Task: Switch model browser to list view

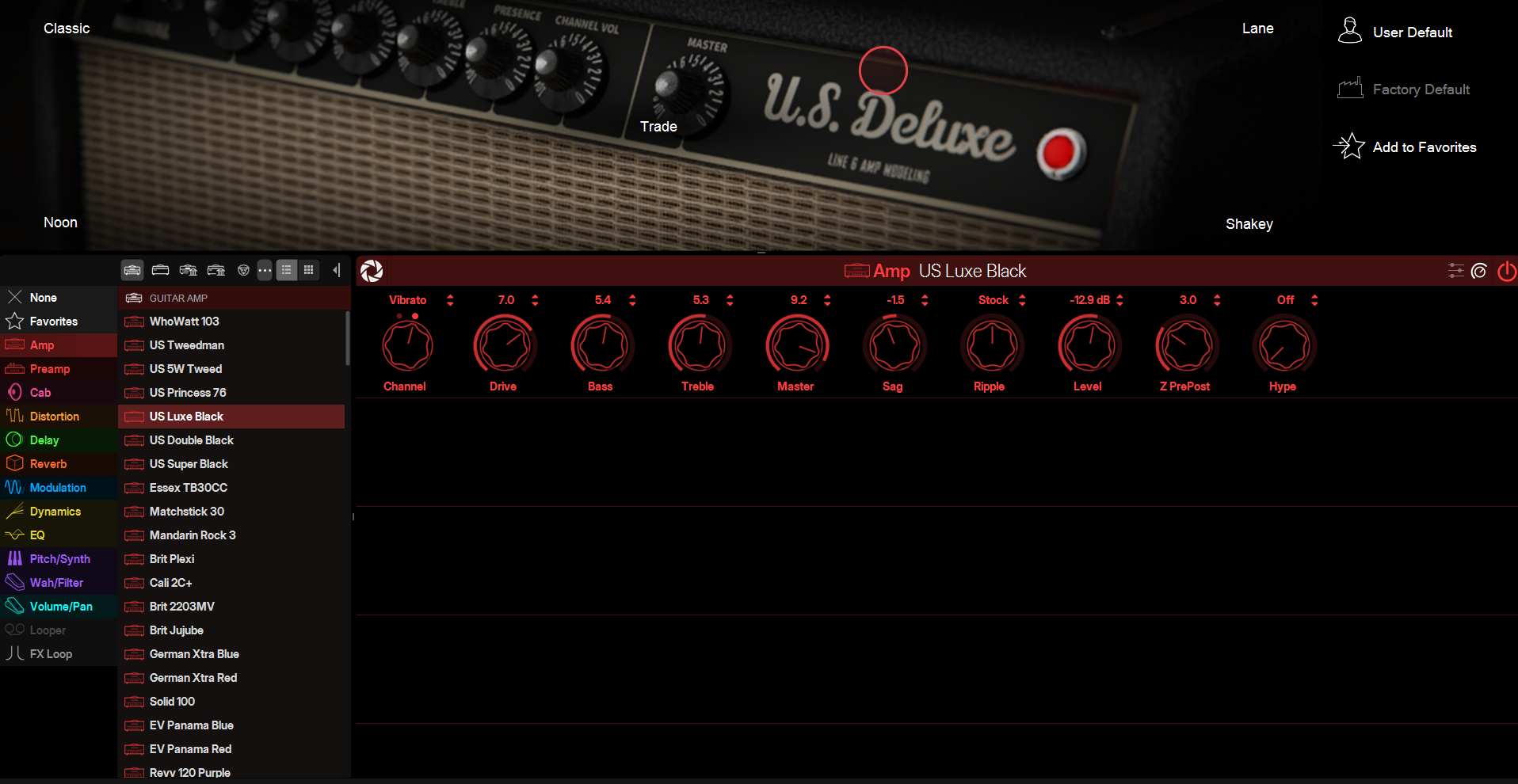Action: [x=287, y=270]
